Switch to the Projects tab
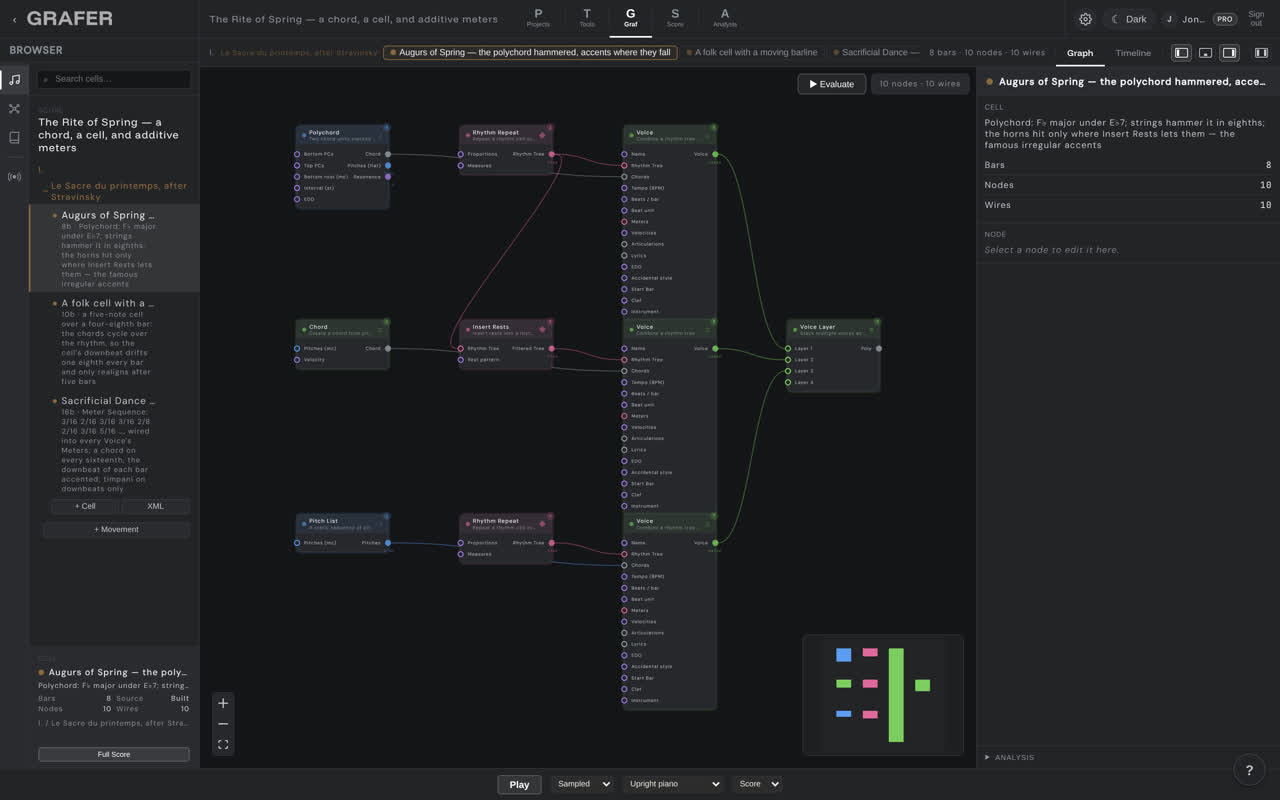Screen dimensions: 1280x800 point(538,18)
